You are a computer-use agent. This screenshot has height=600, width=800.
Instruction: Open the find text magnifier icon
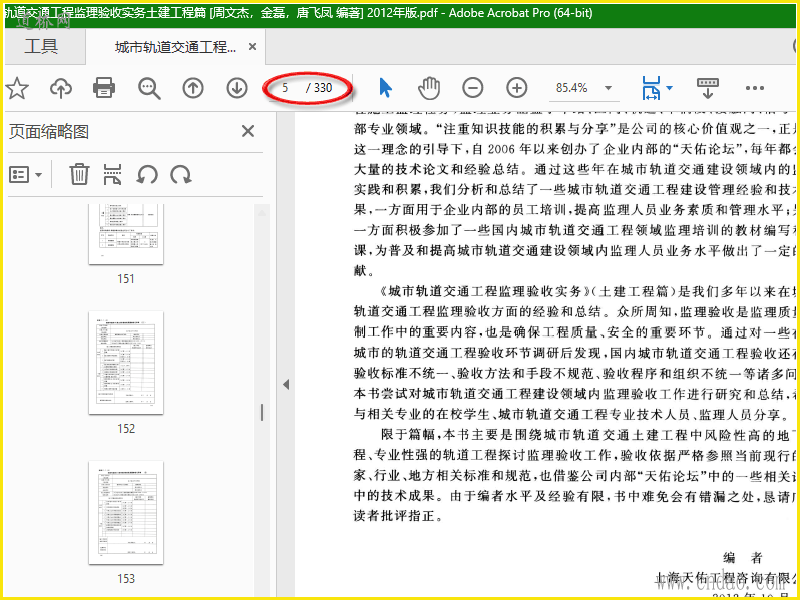click(x=149, y=88)
